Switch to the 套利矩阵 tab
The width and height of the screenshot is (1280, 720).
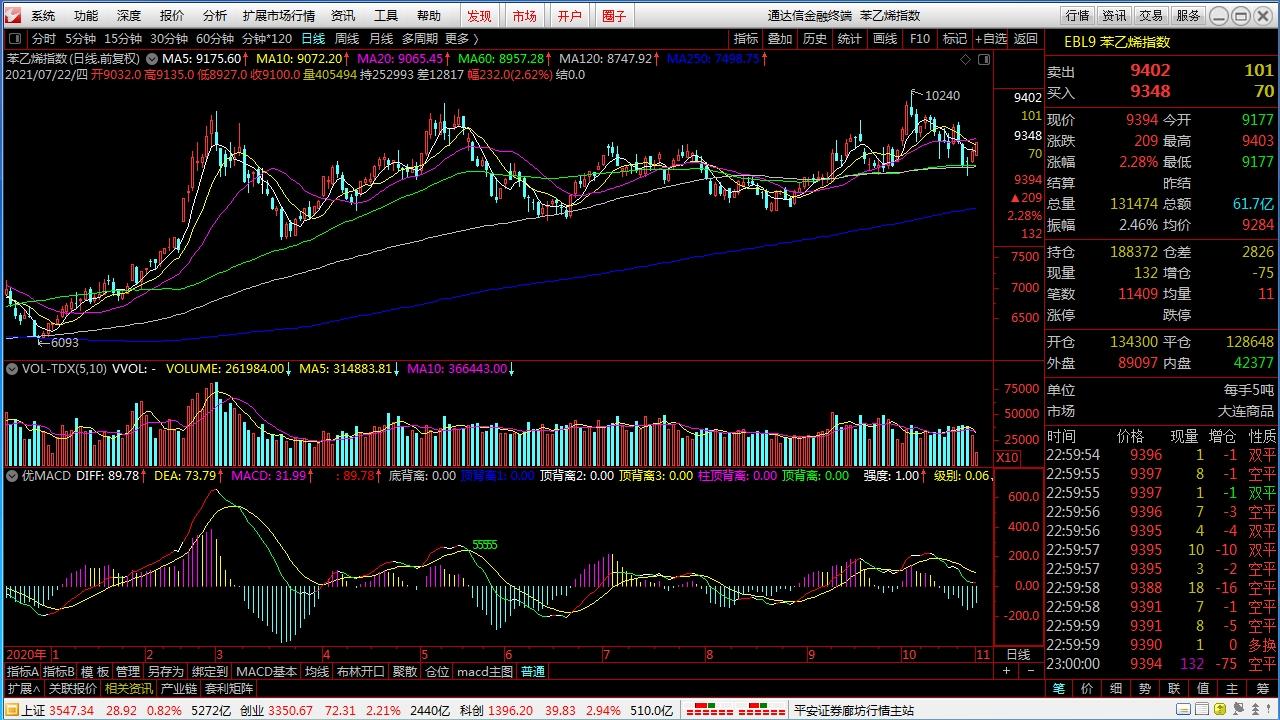(x=229, y=689)
